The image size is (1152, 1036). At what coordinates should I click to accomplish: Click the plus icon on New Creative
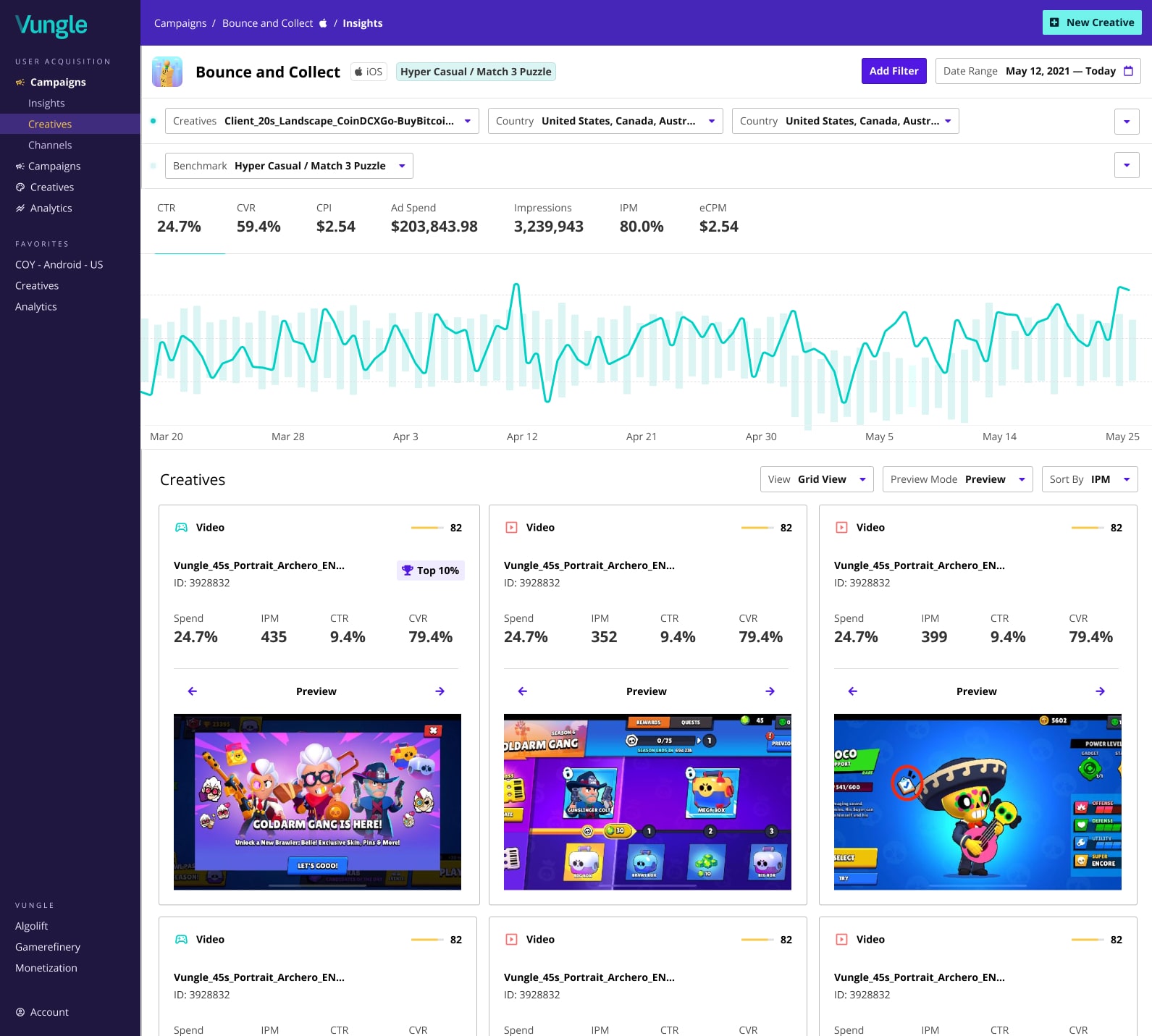tap(1054, 22)
